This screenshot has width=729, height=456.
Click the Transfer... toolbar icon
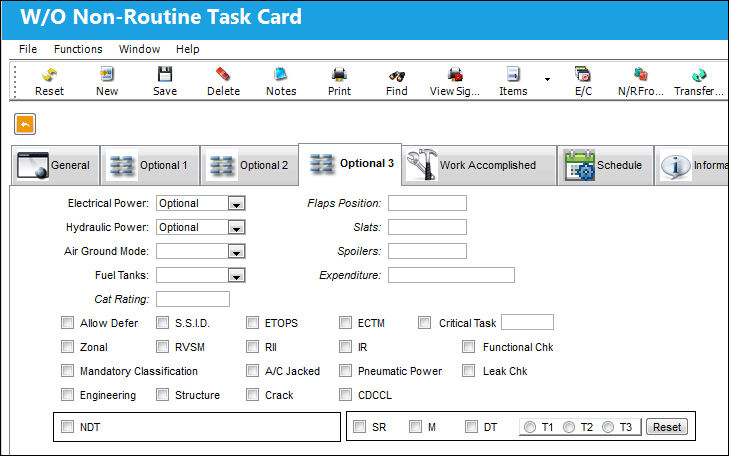click(x=699, y=75)
